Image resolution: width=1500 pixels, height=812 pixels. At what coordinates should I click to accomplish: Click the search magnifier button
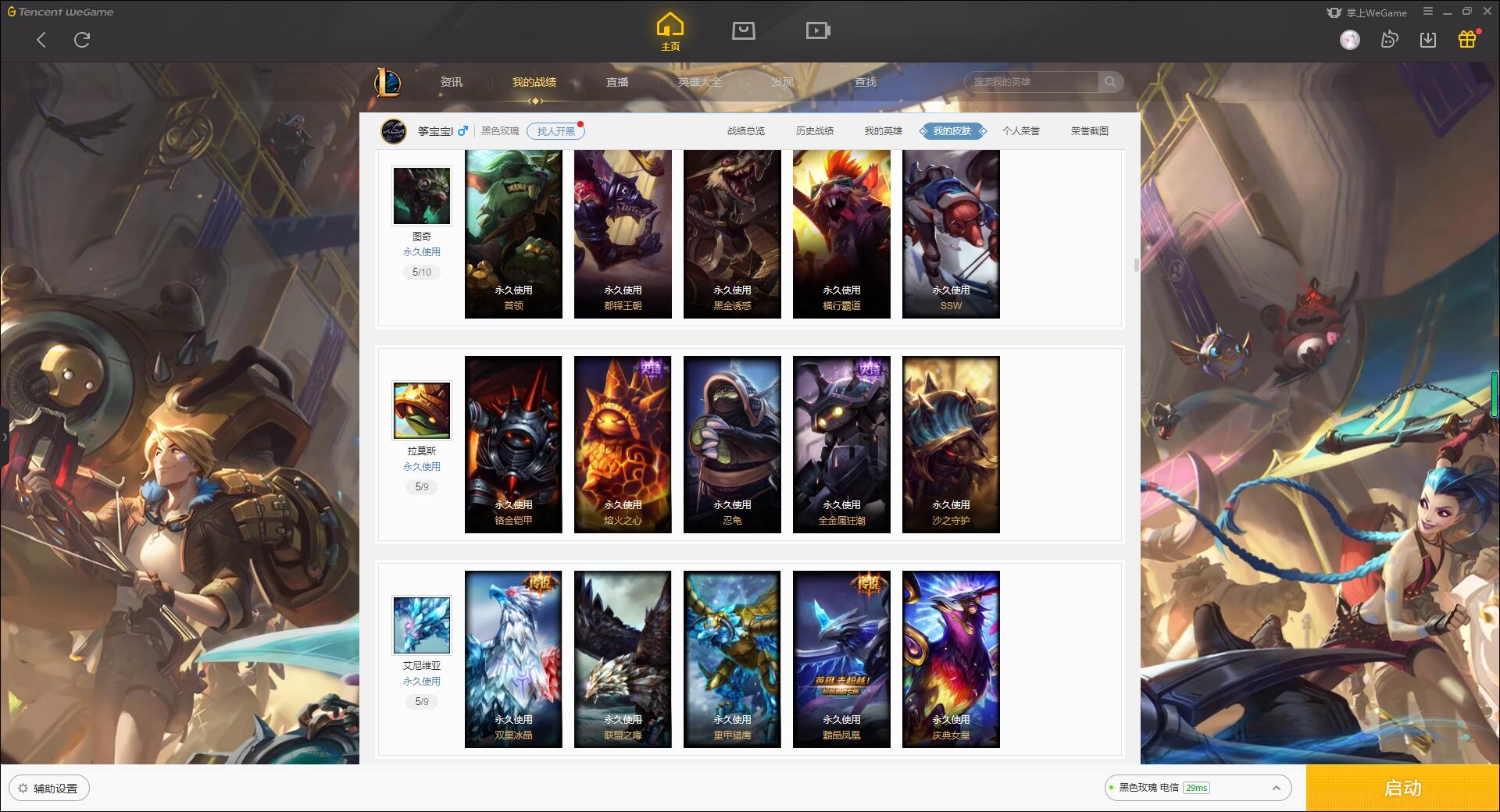click(x=1110, y=82)
